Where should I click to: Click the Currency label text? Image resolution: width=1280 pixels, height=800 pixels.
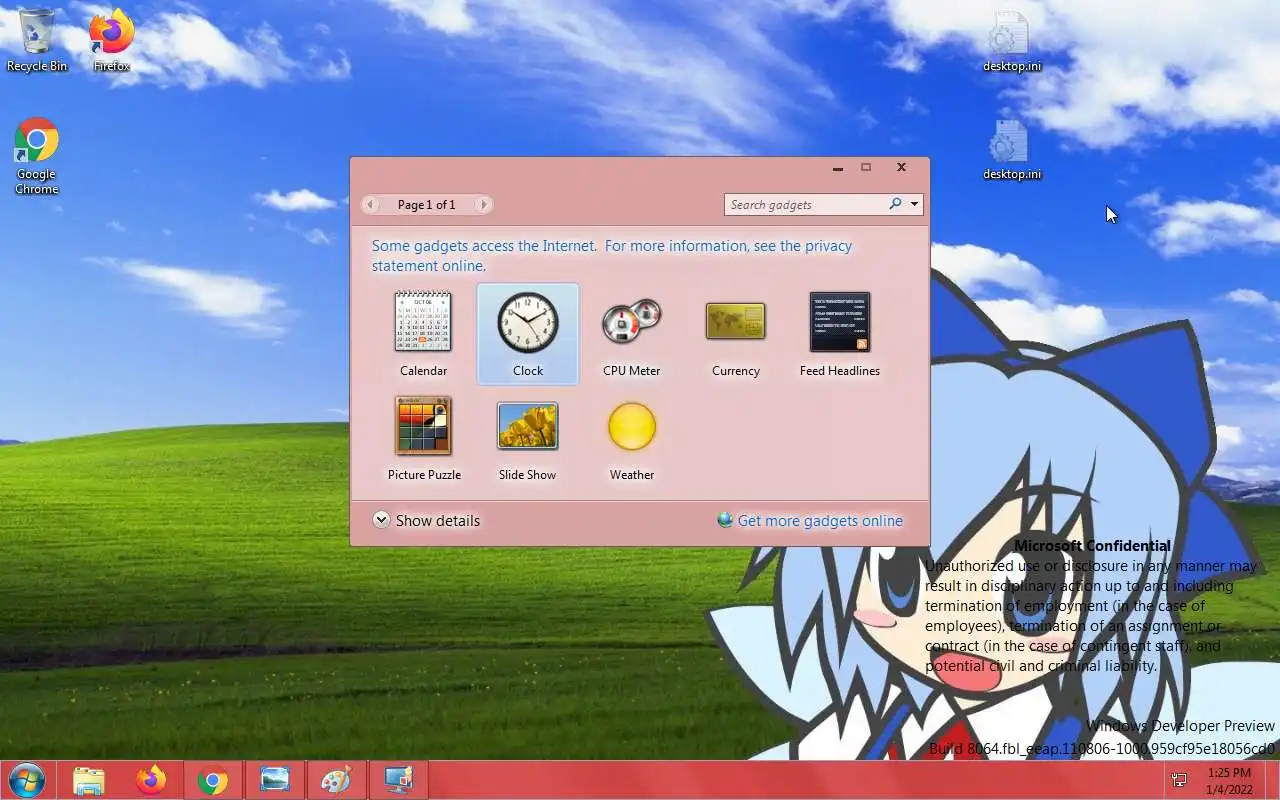[x=736, y=371]
